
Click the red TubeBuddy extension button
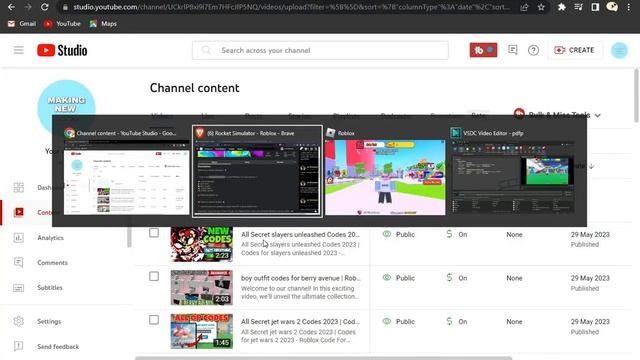483,50
